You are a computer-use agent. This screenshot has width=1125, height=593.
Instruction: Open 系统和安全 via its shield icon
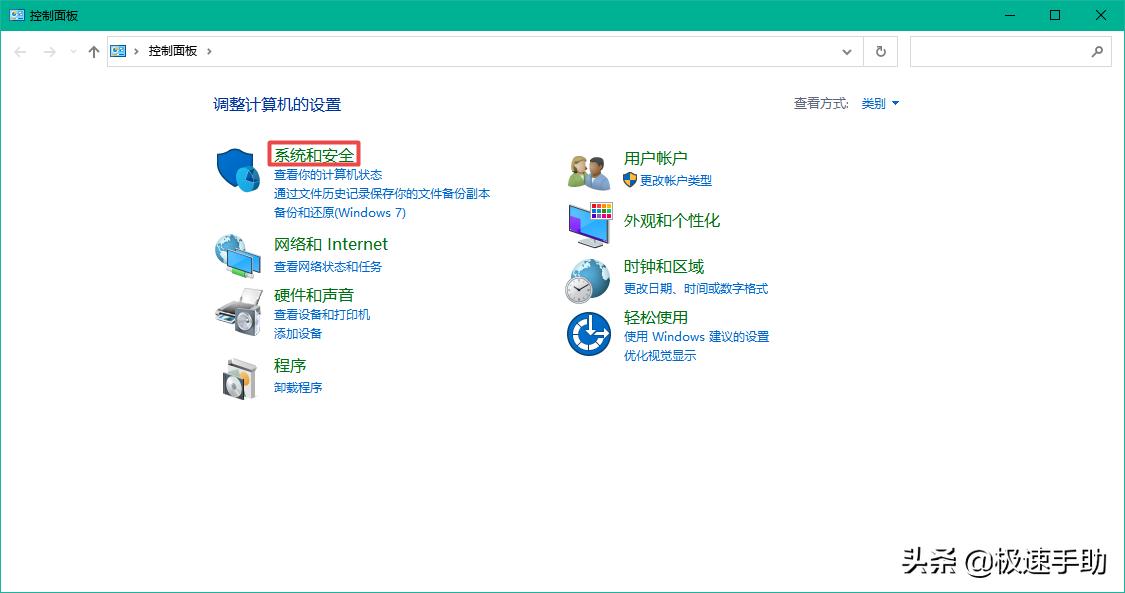(237, 170)
